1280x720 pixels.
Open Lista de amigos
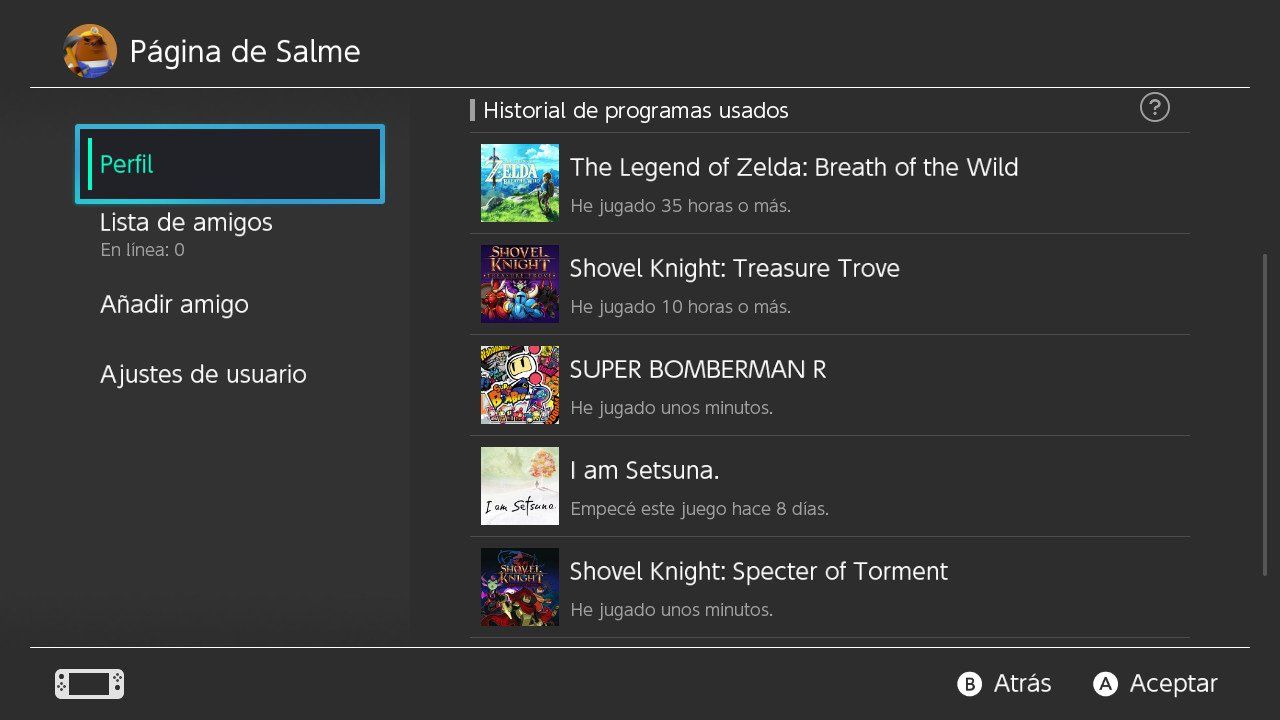186,222
